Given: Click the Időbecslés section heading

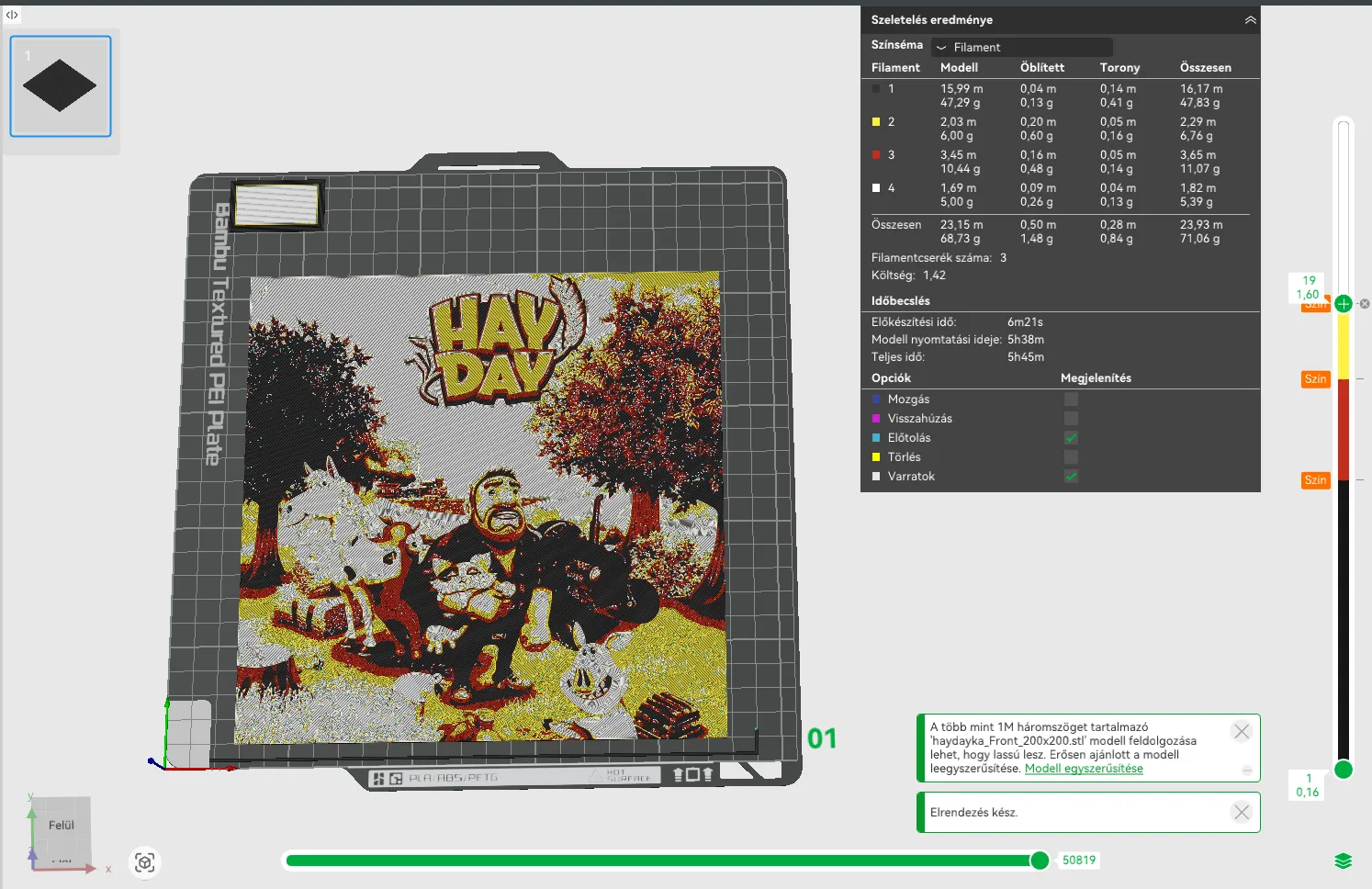Looking at the screenshot, I should pos(900,301).
